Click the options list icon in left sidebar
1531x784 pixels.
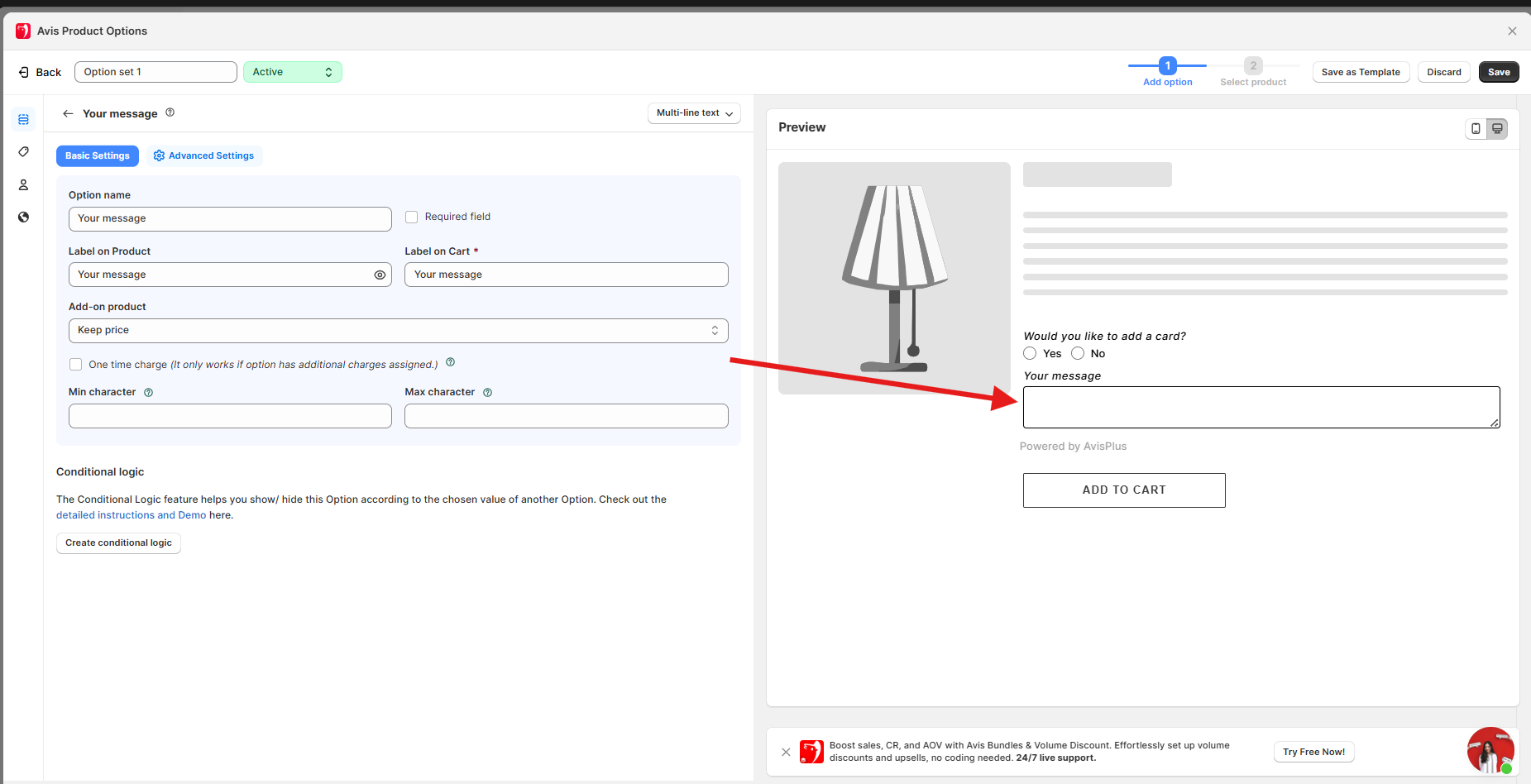pos(23,120)
